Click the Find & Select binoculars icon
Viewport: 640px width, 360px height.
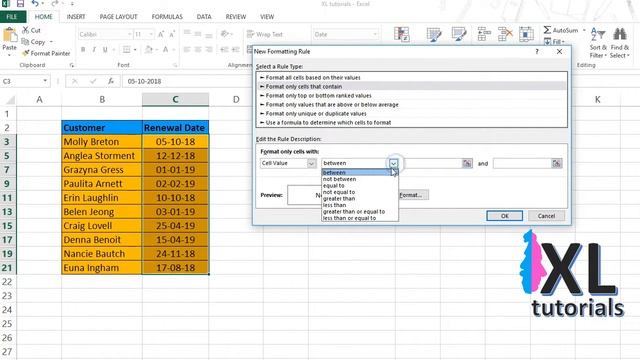(x=620, y=34)
